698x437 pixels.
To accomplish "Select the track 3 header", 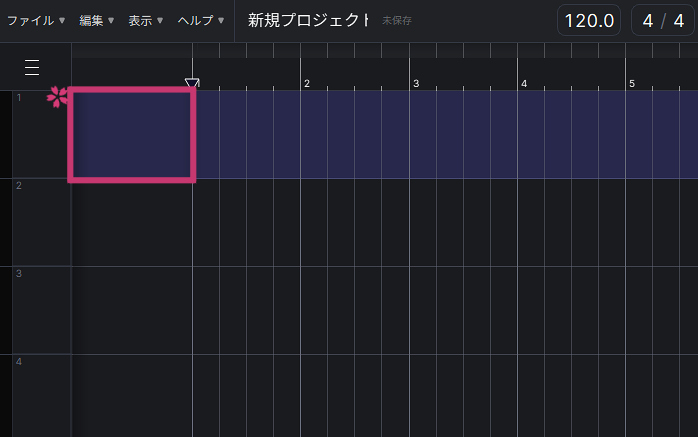I will [35, 310].
